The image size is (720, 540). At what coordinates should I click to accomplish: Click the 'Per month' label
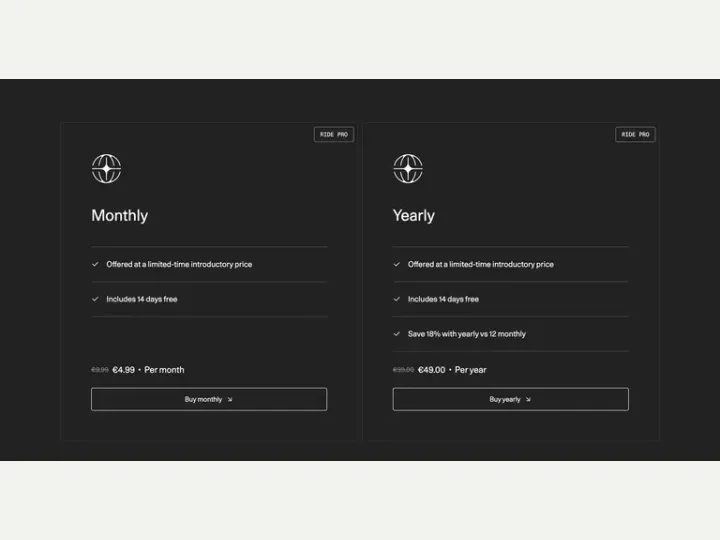164,370
